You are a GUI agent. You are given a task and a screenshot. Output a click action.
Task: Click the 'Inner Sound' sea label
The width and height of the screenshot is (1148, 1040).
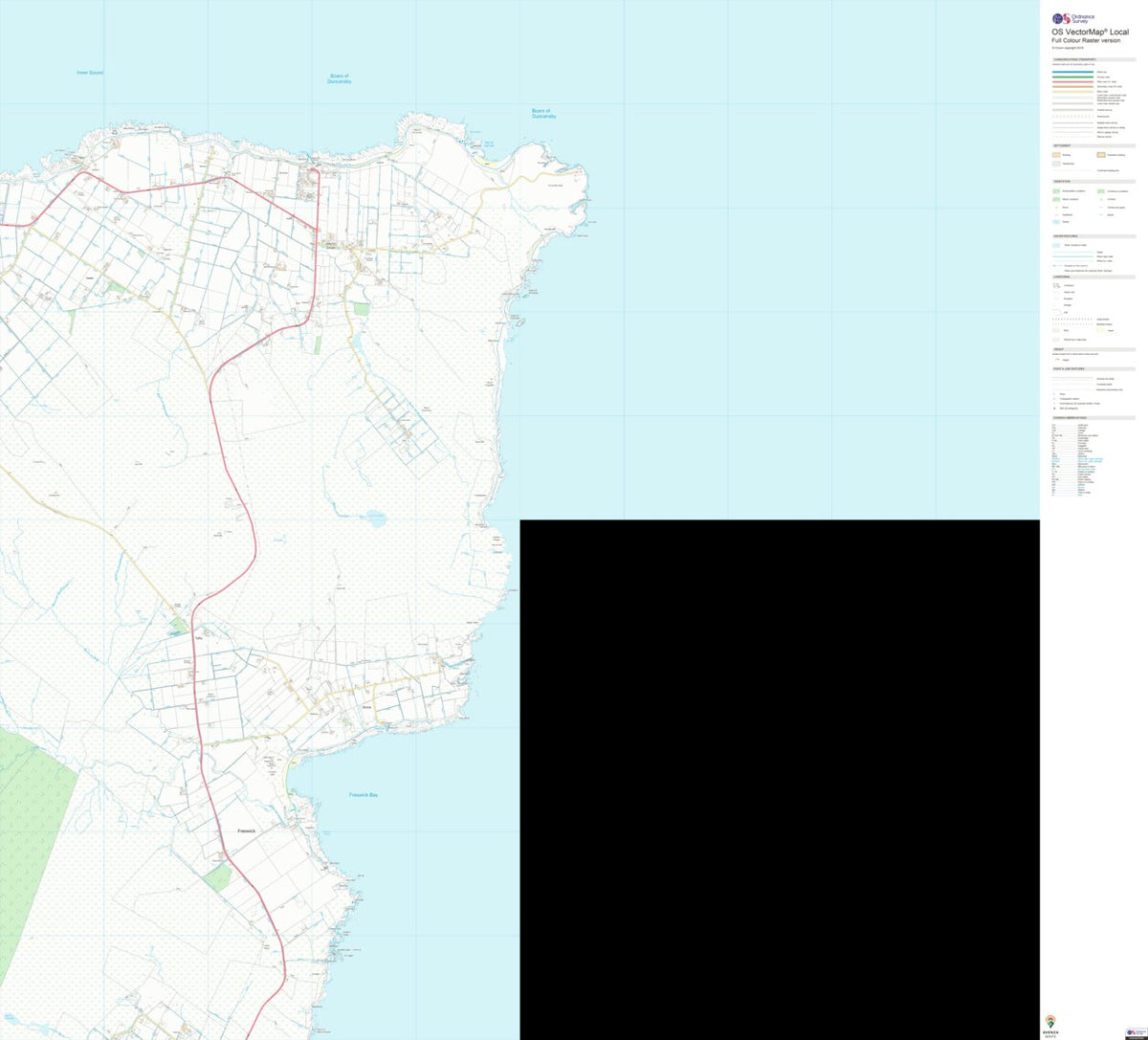coord(90,73)
